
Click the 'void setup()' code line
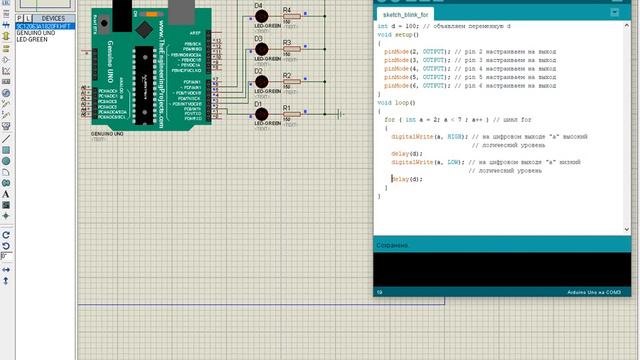pos(398,35)
